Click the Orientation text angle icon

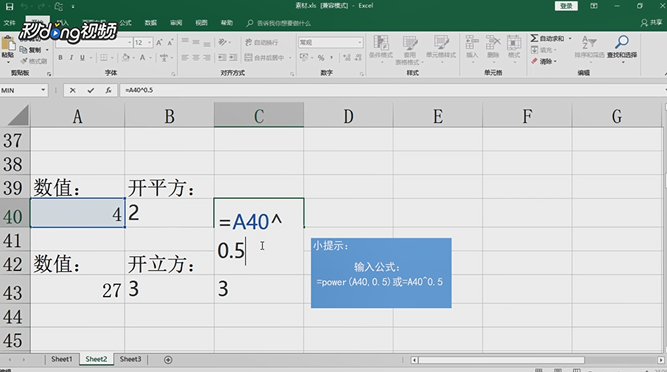[222, 42]
